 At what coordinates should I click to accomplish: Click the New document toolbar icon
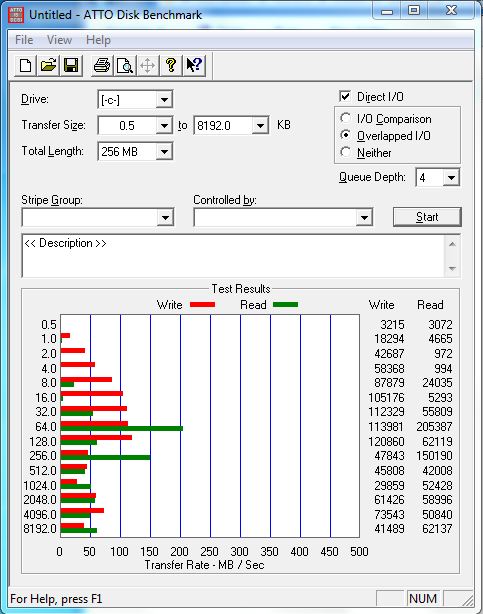[25, 65]
